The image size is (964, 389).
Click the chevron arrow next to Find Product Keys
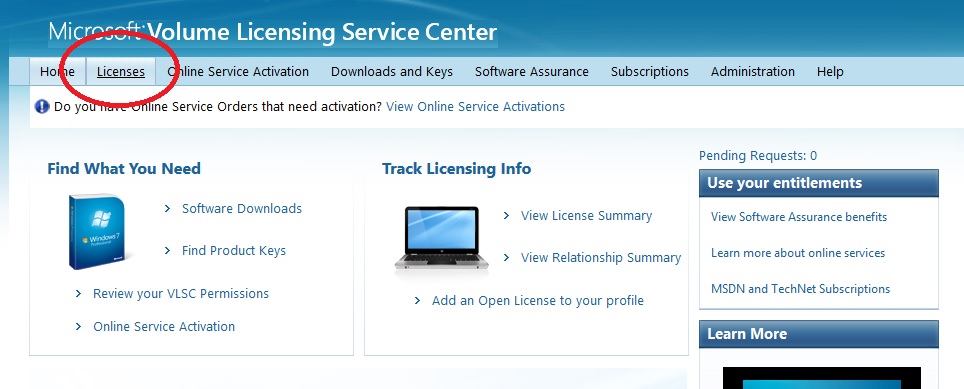pos(167,251)
